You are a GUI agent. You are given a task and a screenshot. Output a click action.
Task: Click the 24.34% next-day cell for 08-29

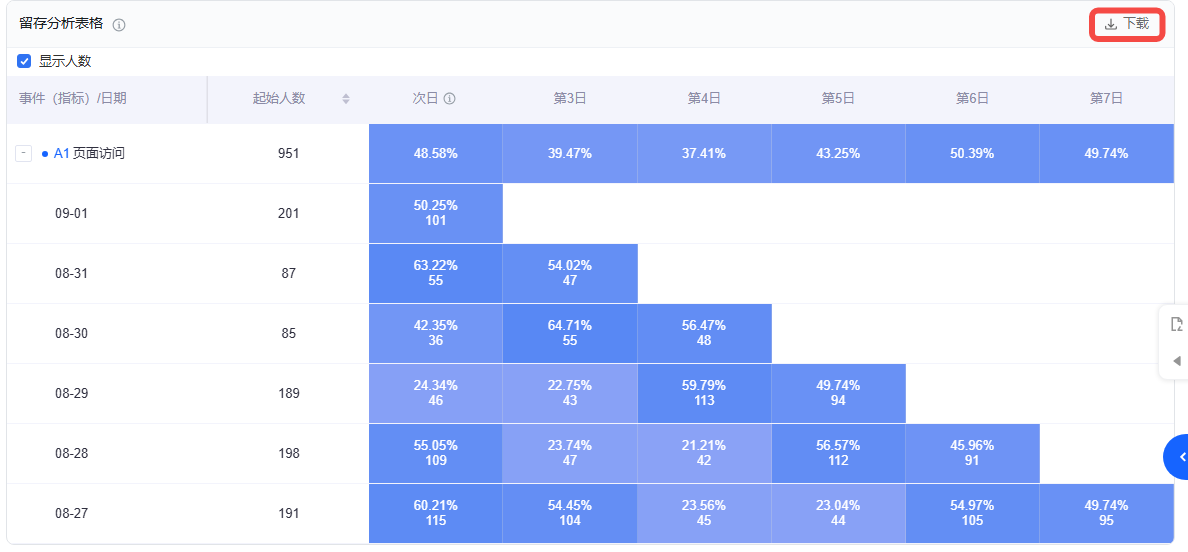[x=435, y=393]
